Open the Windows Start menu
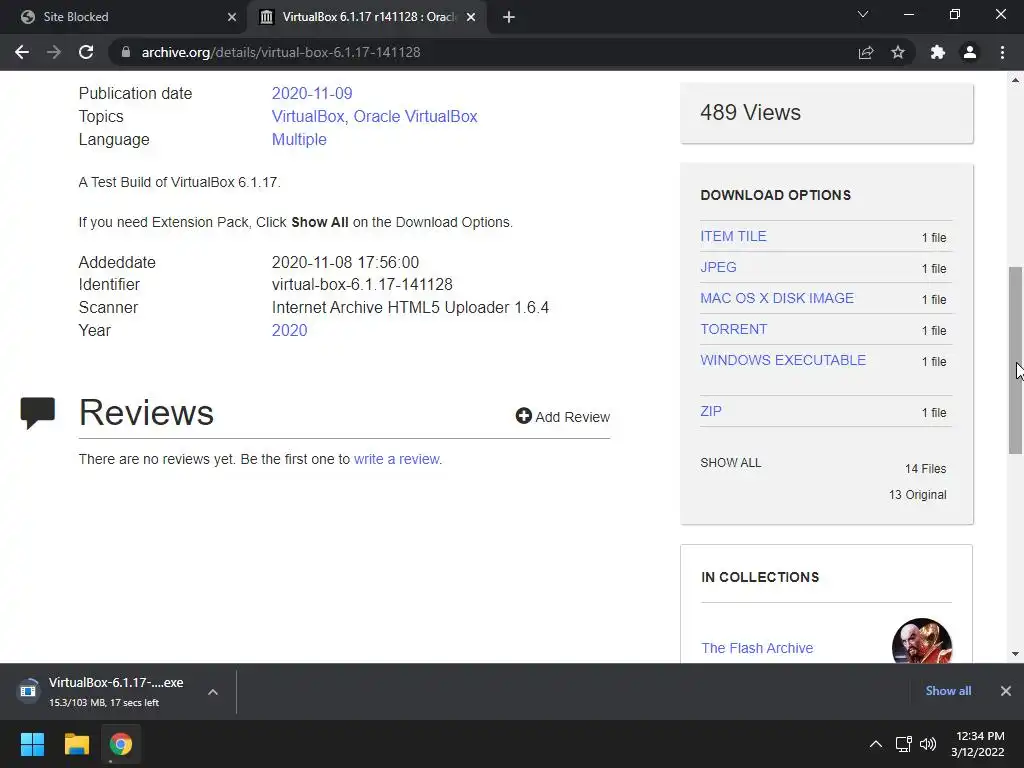This screenshot has height=768, width=1024. [x=32, y=744]
